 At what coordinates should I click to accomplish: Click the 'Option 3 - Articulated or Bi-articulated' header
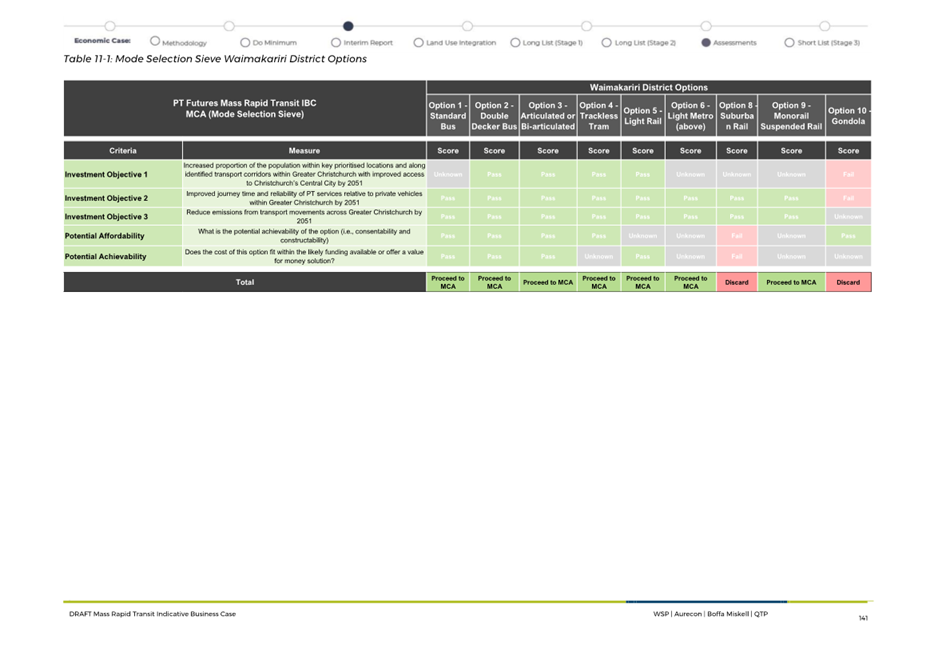548,116
